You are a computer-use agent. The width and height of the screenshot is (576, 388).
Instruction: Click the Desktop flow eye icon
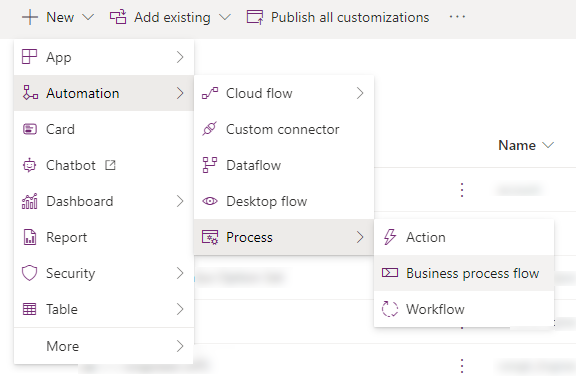coord(210,201)
